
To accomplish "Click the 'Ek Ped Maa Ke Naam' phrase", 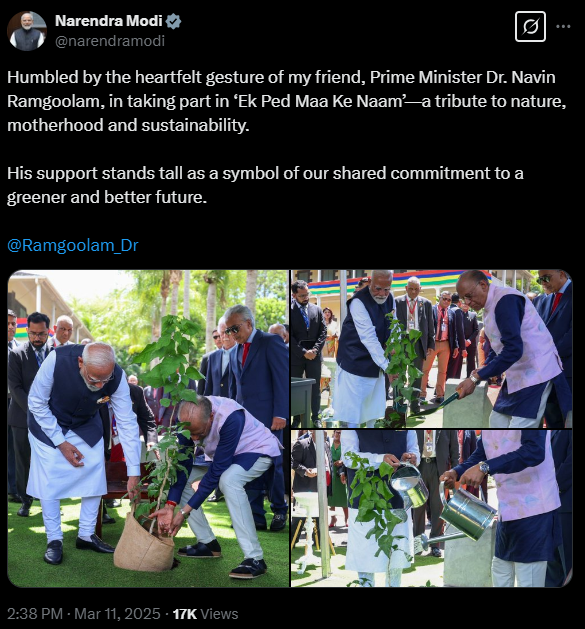I will (320, 101).
